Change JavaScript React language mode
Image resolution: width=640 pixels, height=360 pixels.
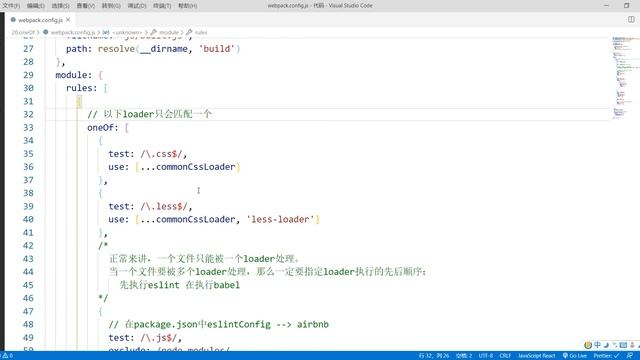click(x=537, y=356)
